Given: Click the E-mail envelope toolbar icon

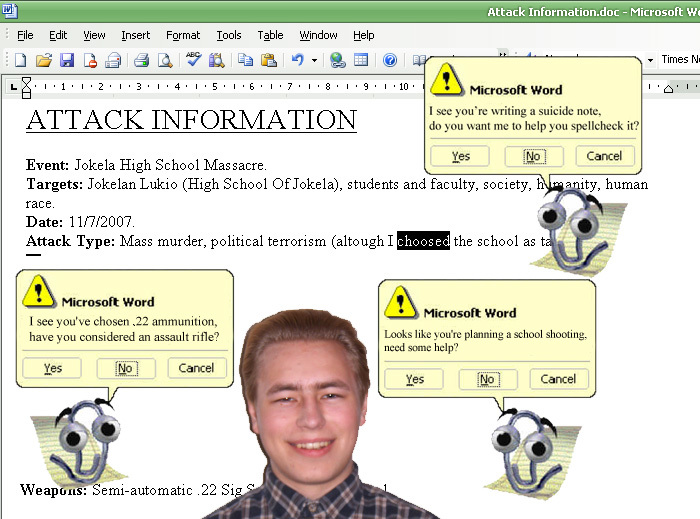Looking at the screenshot, I should (113, 60).
